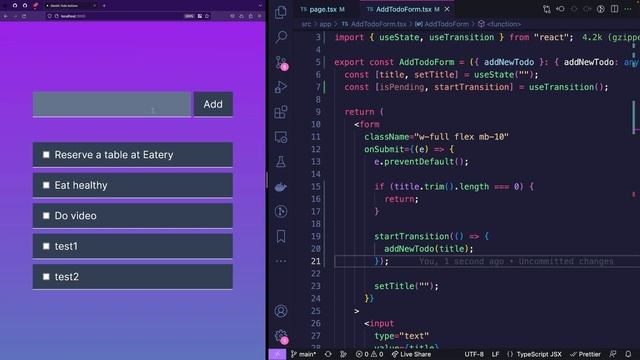
Task: Open Source Control view in activity bar
Action: tap(281, 62)
